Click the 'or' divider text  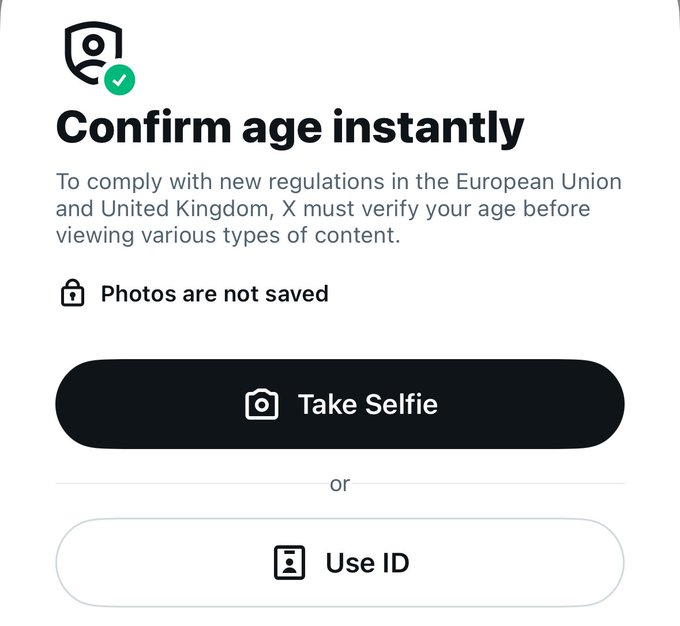click(340, 484)
